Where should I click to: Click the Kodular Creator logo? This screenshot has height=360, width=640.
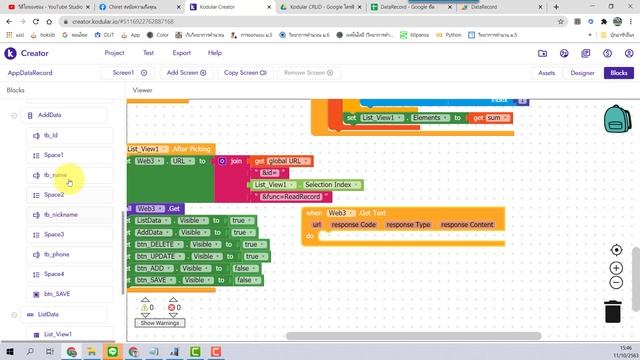click(x=11, y=53)
